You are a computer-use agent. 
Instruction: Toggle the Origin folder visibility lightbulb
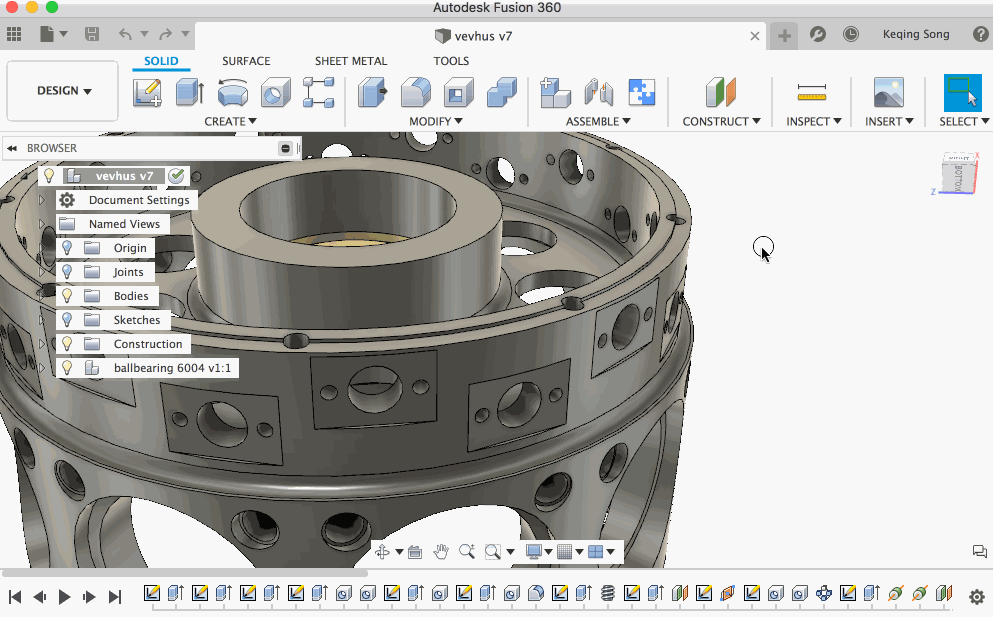pos(67,248)
